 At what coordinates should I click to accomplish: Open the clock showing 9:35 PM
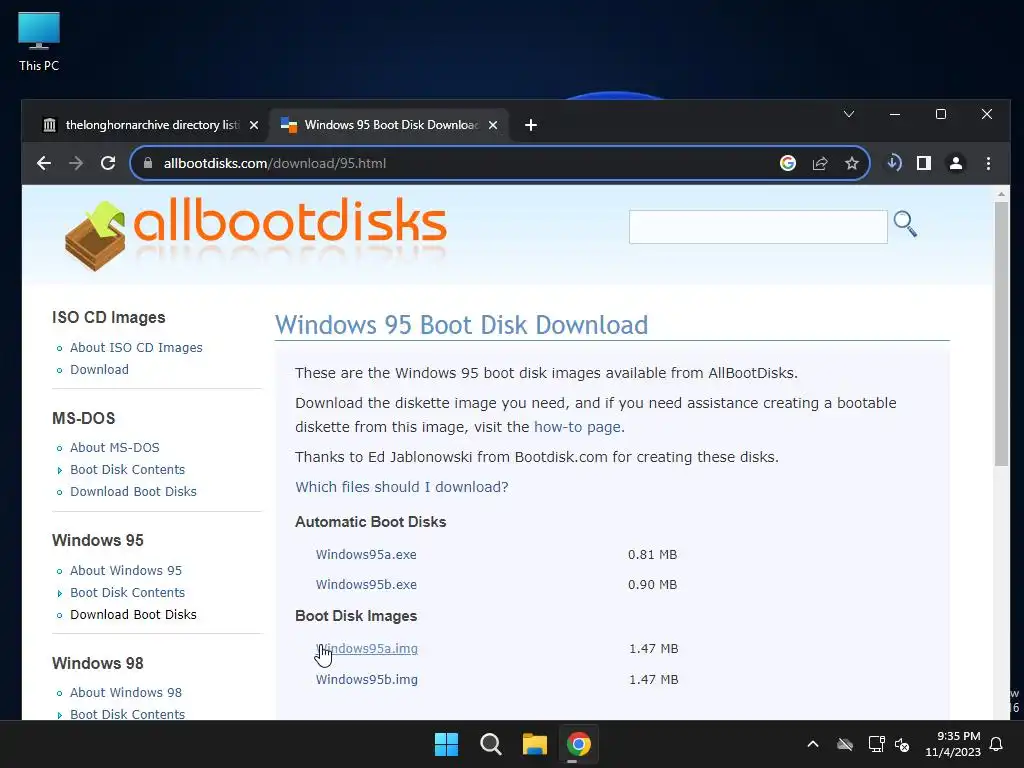[x=953, y=744]
